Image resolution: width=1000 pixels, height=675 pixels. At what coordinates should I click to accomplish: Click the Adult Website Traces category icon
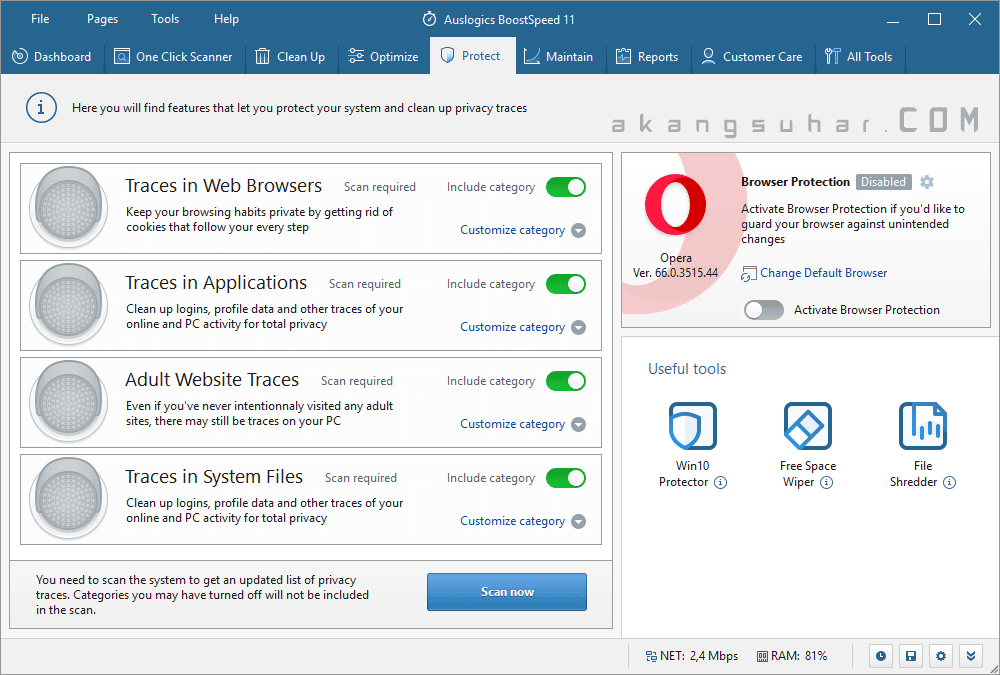coord(68,401)
